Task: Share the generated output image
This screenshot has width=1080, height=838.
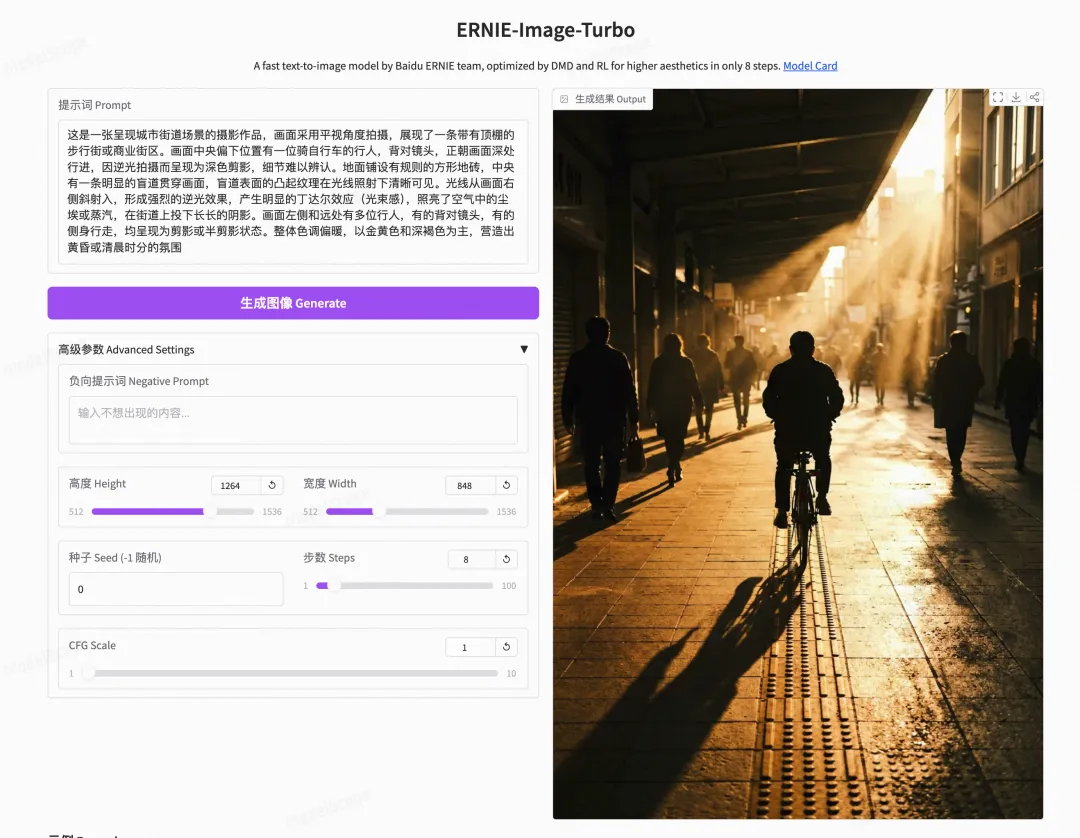Action: pyautogui.click(x=1035, y=98)
